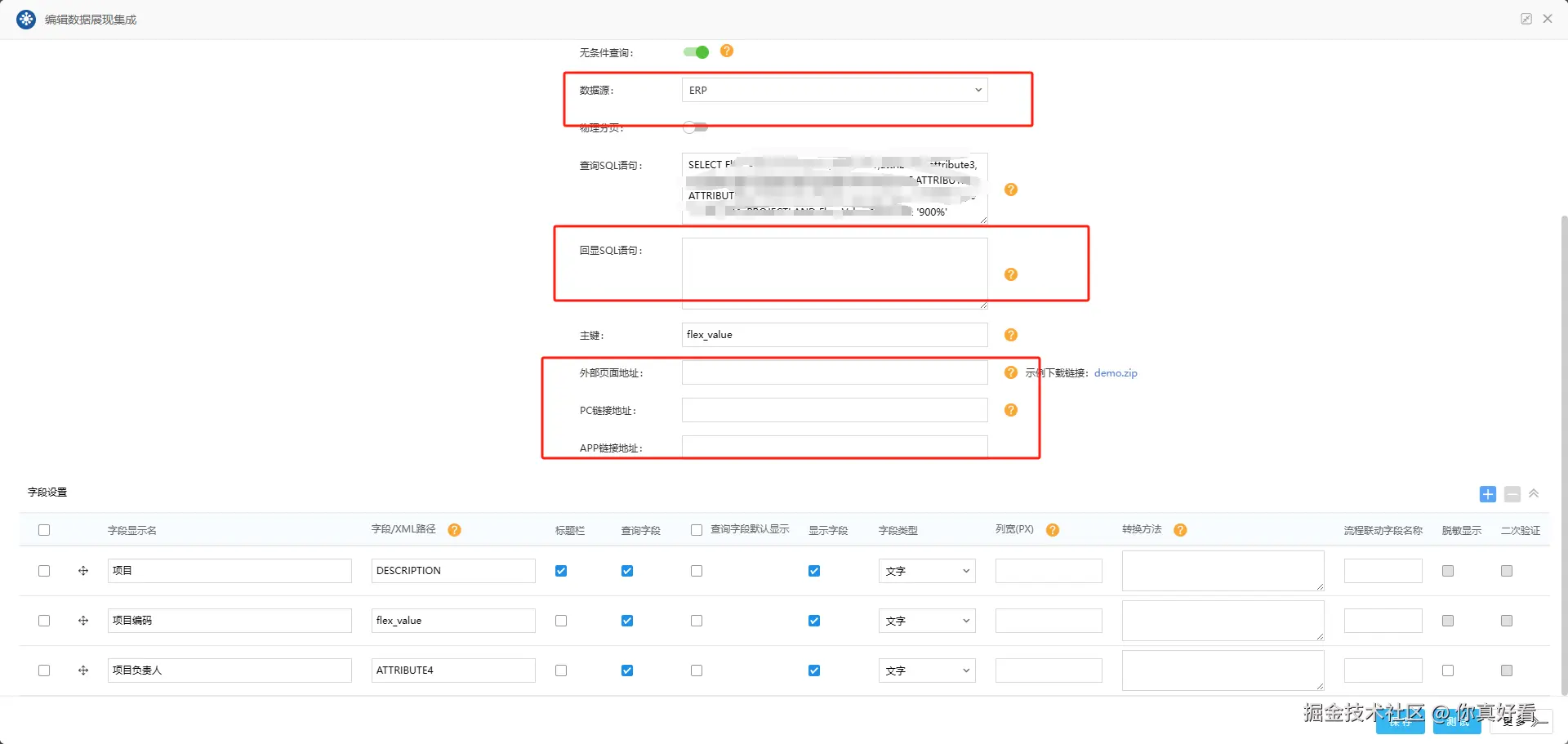Image resolution: width=1568 pixels, height=744 pixels.
Task: Check 脱敏显示 checkbox in 项目 row
Action: click(1448, 571)
